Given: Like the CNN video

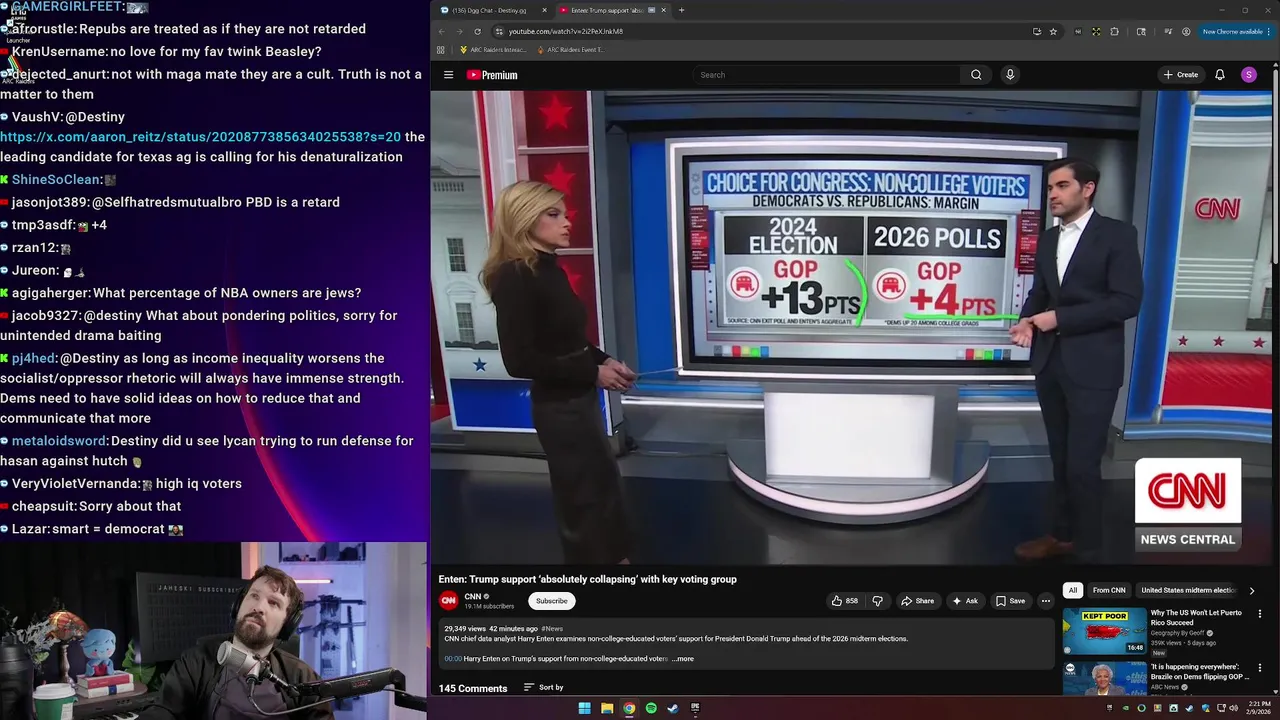Looking at the screenshot, I should coord(844,601).
